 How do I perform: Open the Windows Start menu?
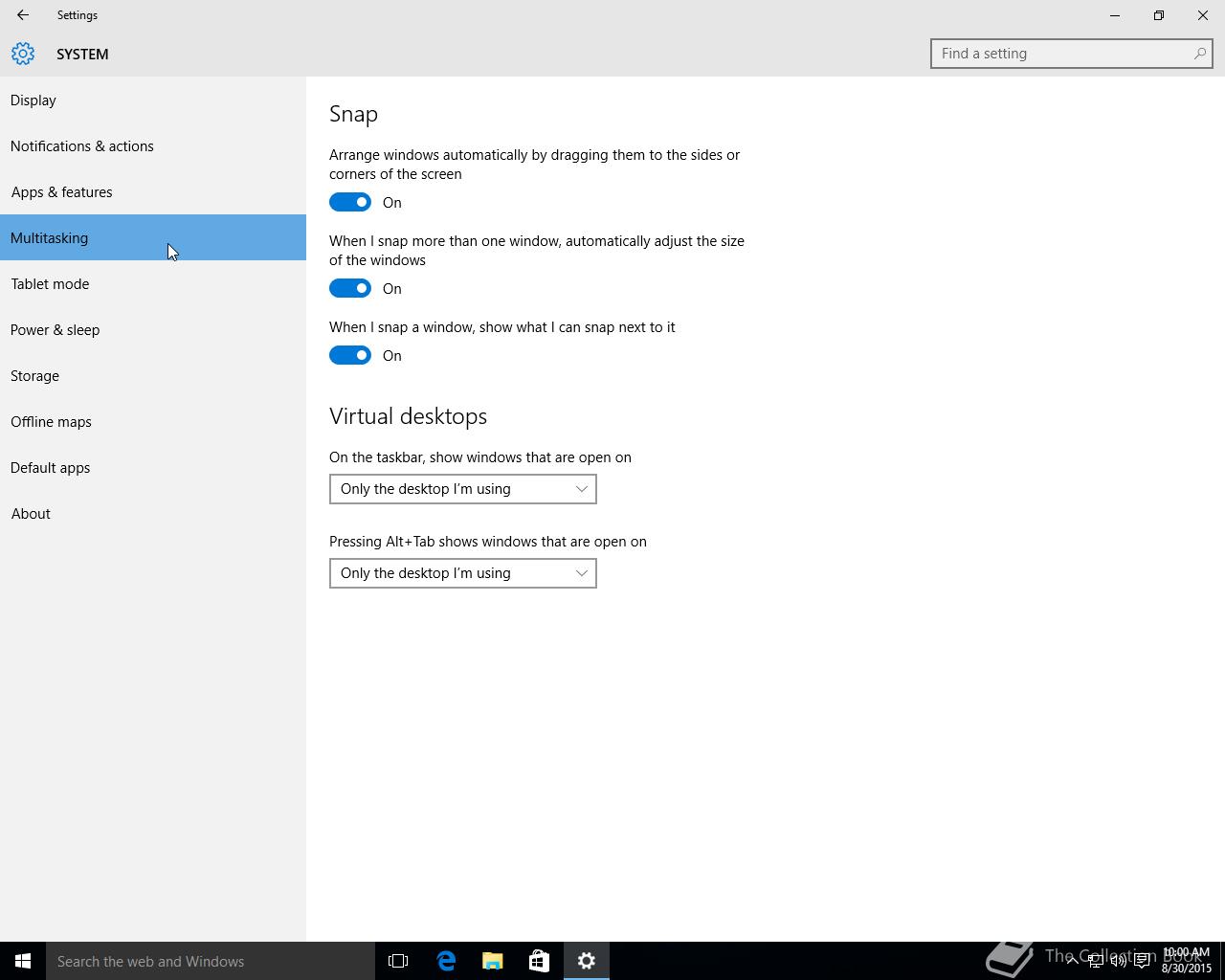pyautogui.click(x=23, y=961)
